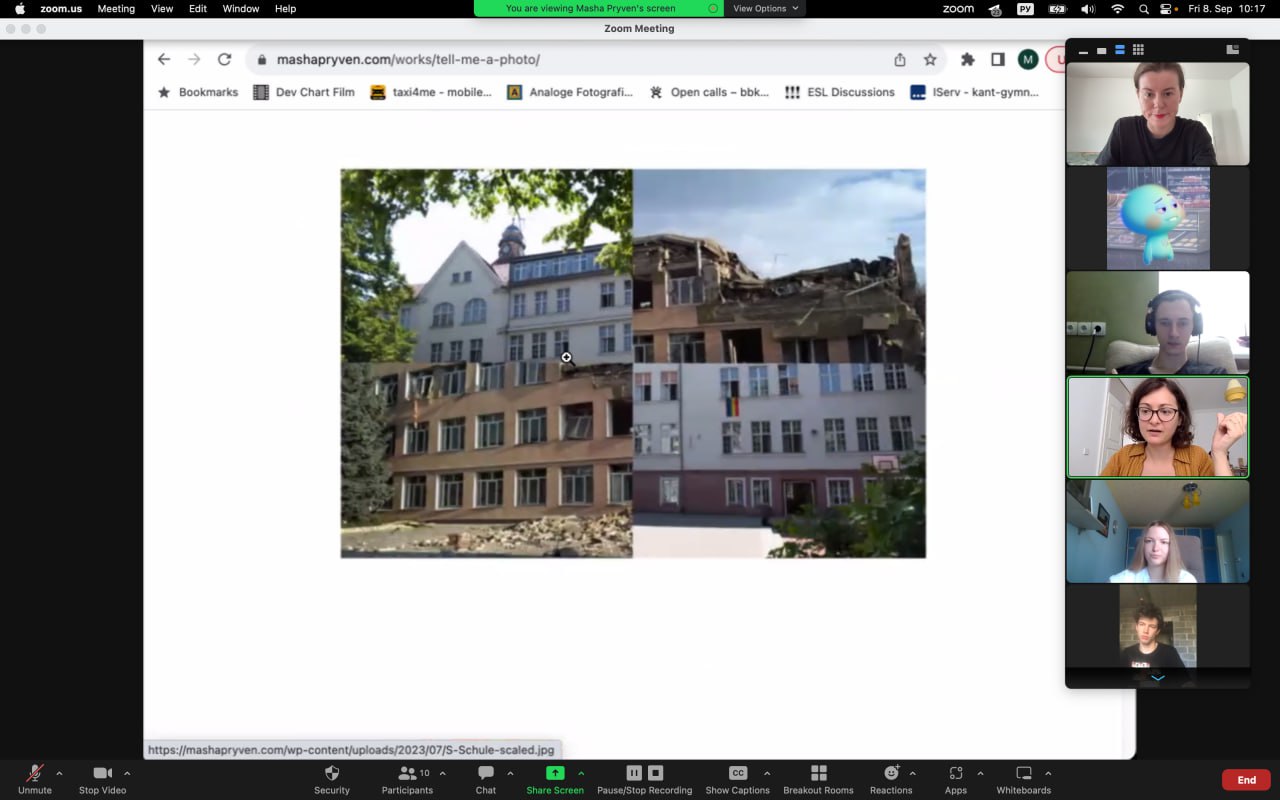Click the green Share Screen icon

pyautogui.click(x=555, y=773)
